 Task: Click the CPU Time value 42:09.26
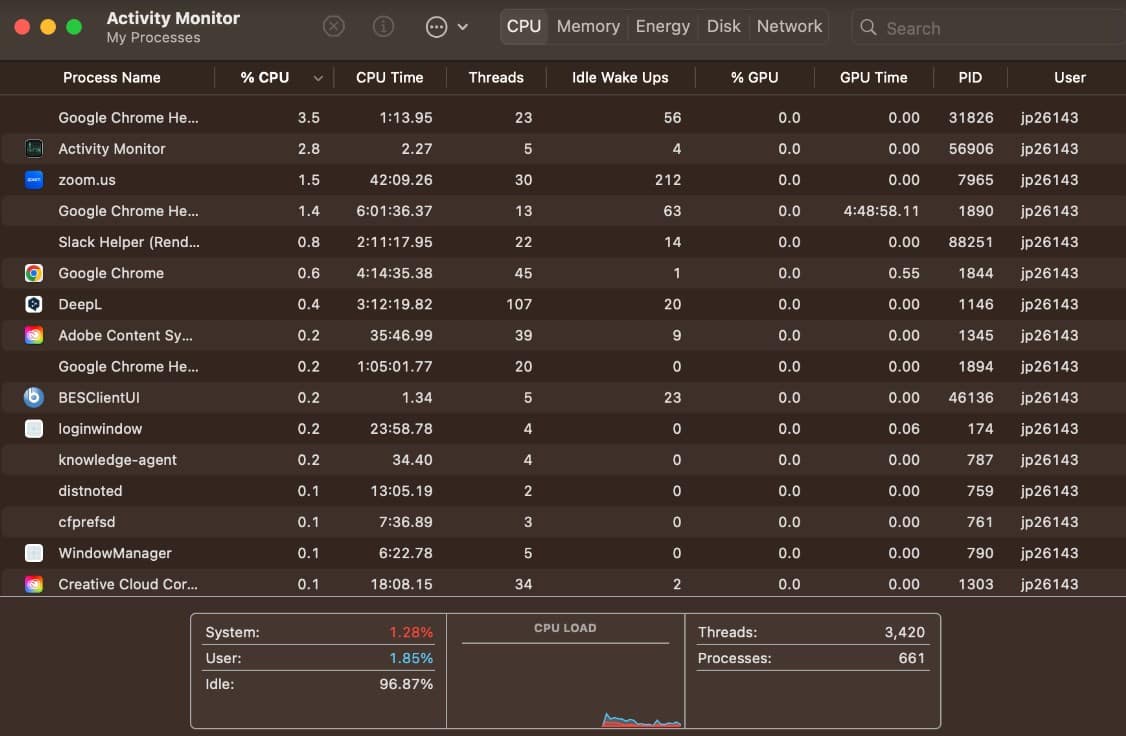tap(401, 180)
